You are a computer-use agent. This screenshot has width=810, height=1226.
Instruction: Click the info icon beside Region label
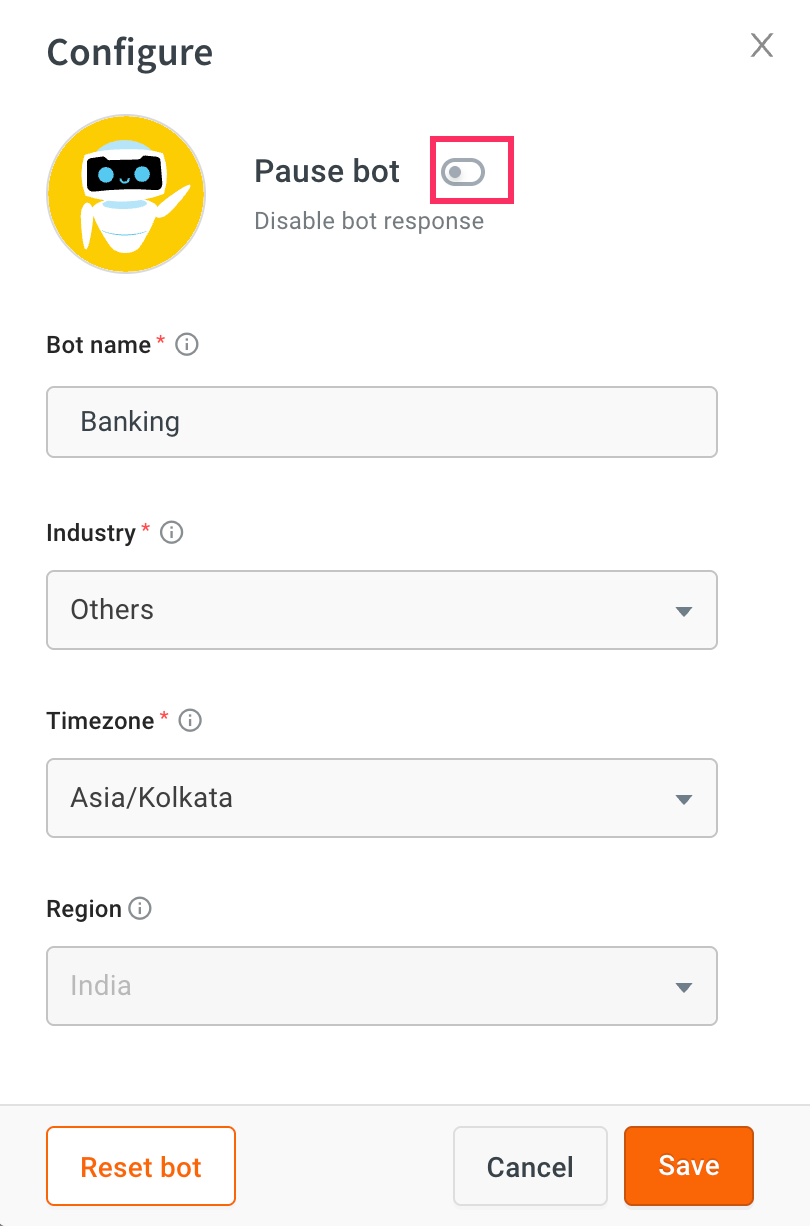[x=141, y=909]
